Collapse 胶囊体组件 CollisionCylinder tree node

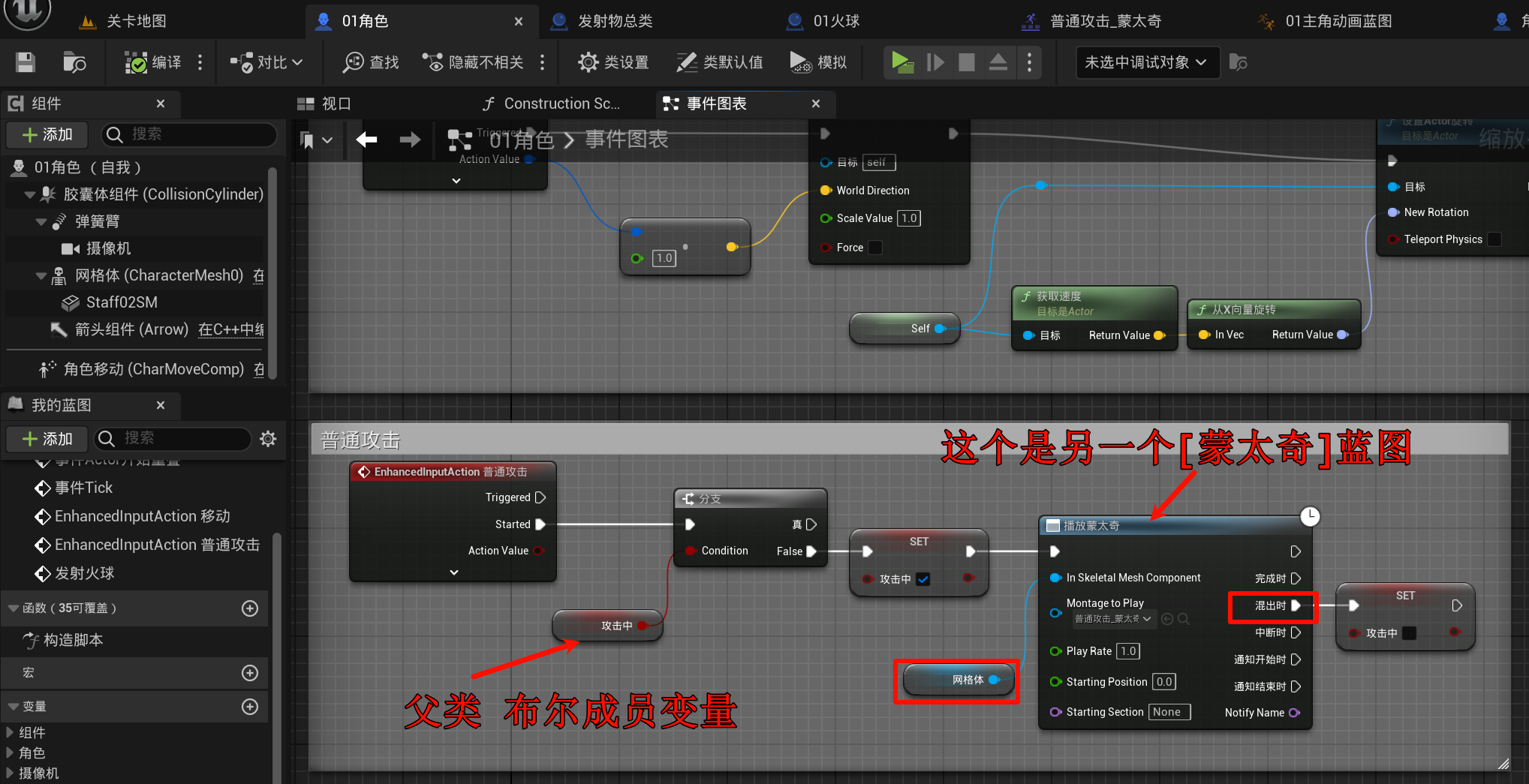tap(30, 194)
